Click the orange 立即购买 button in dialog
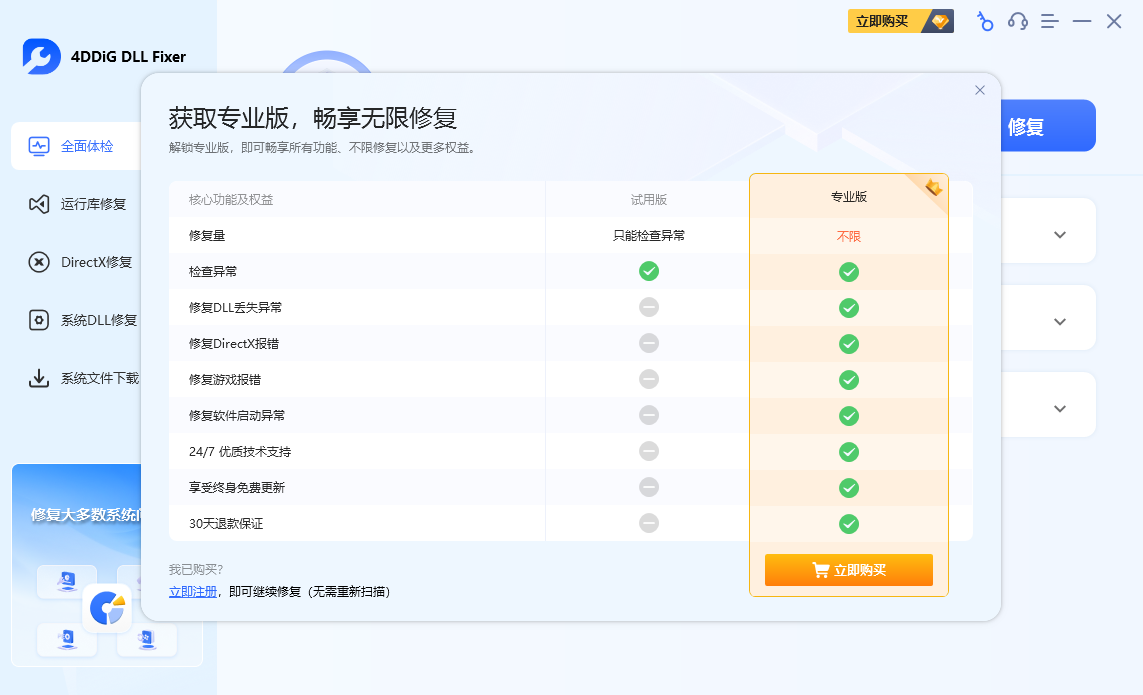The image size is (1143, 695). tap(849, 570)
